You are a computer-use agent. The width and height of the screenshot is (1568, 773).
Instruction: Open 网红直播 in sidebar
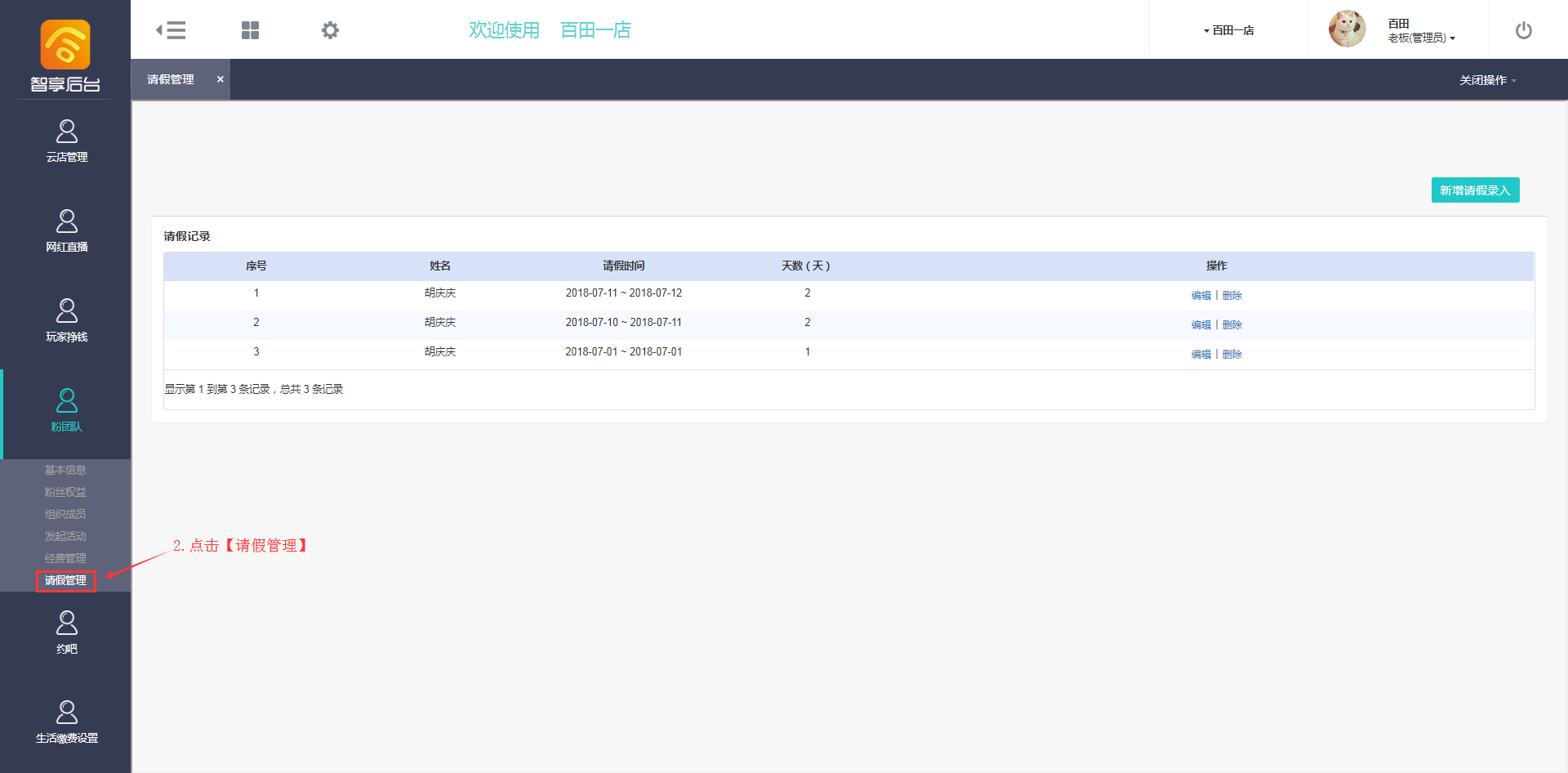coord(66,231)
